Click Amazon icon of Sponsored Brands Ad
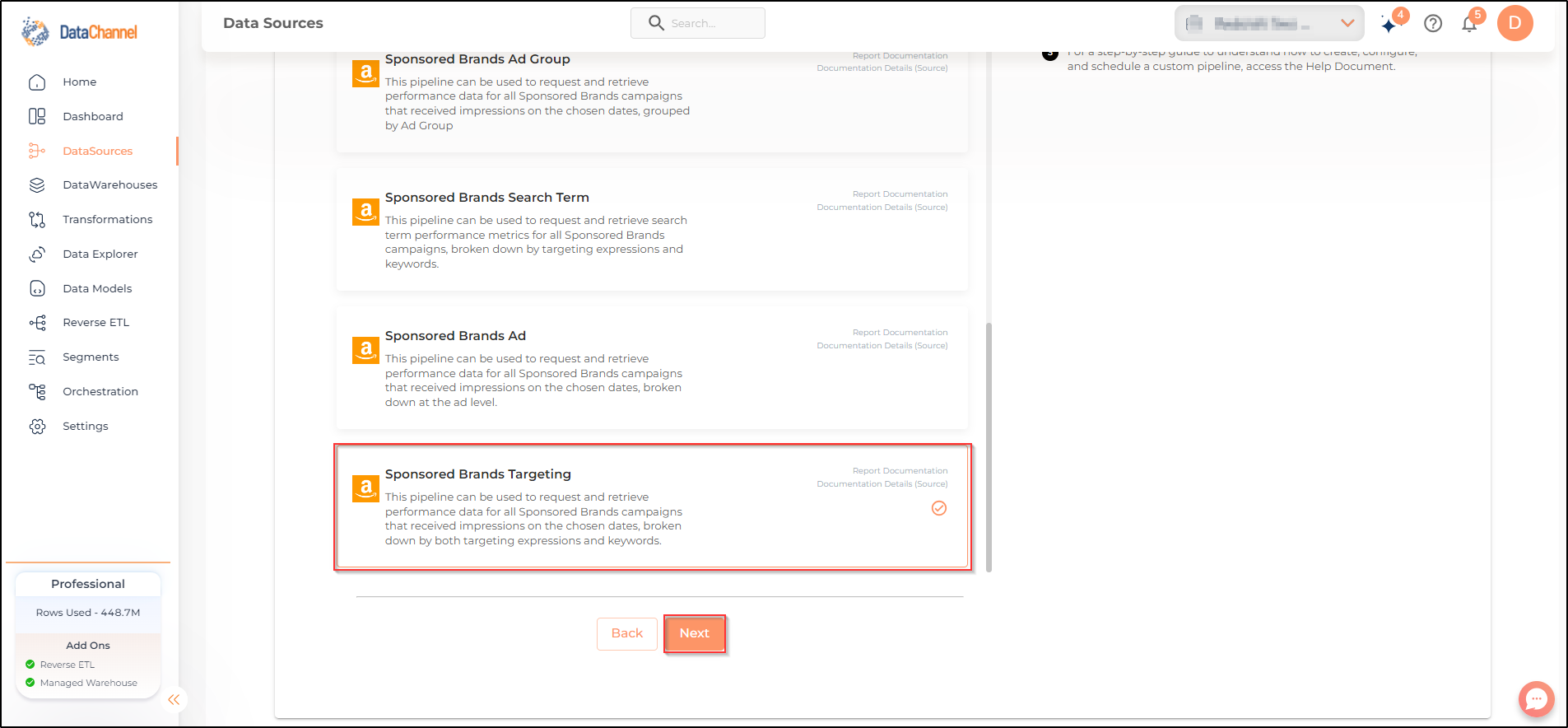This screenshot has width=1568, height=728. pos(365,350)
